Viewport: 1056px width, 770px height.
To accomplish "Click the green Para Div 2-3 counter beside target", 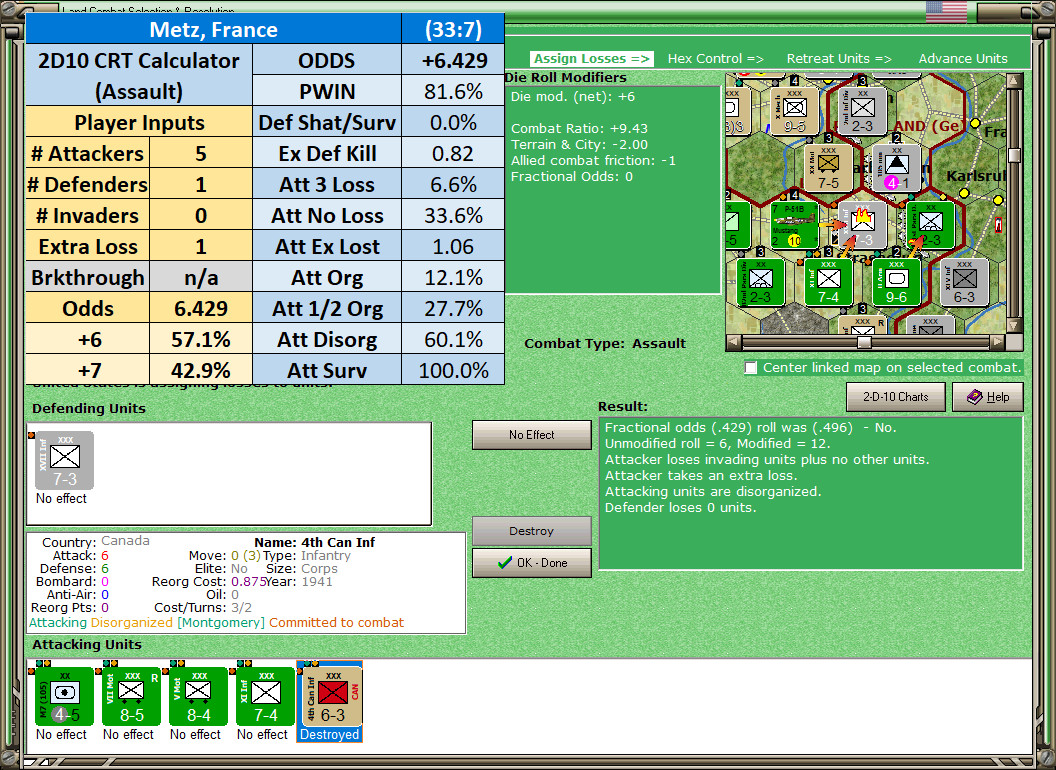I will coord(931,225).
